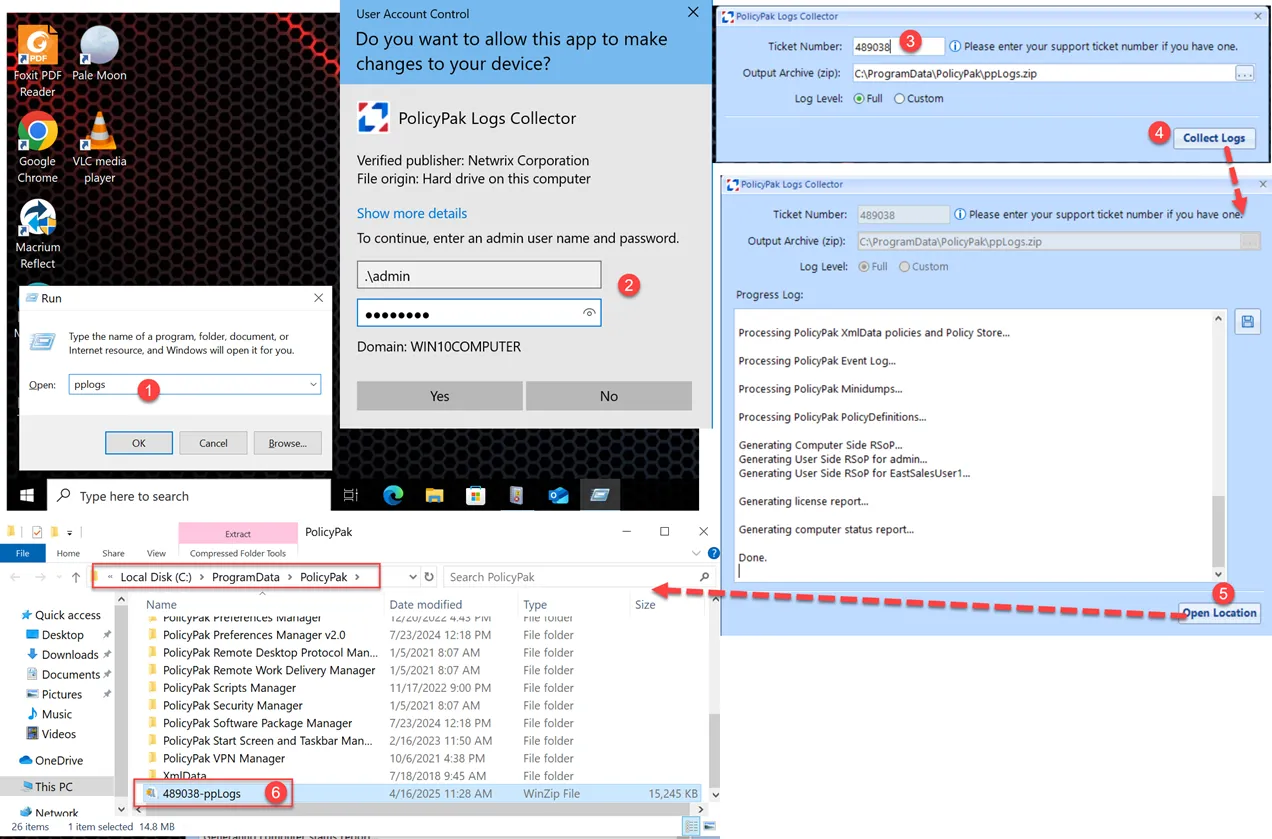Screen dimensions: 1272x839
Task: Click the save log disk icon in Logs Collector
Action: pos(1245,320)
